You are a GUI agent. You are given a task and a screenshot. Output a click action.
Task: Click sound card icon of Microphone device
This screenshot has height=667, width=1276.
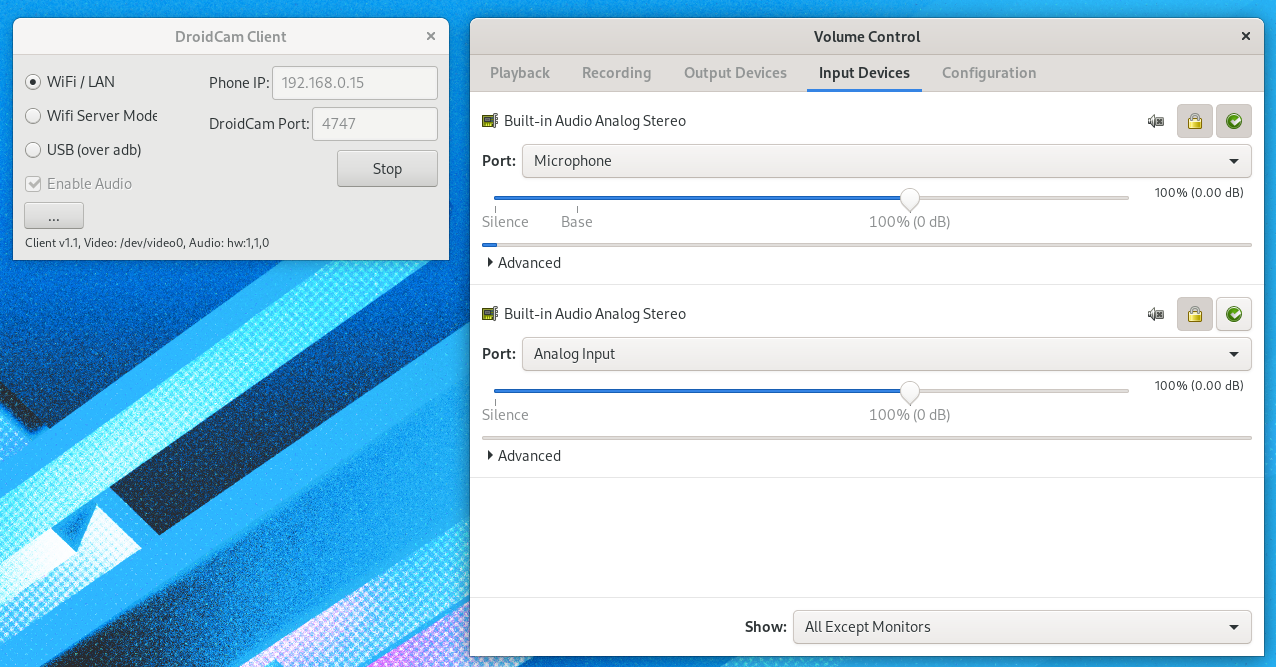click(x=490, y=121)
